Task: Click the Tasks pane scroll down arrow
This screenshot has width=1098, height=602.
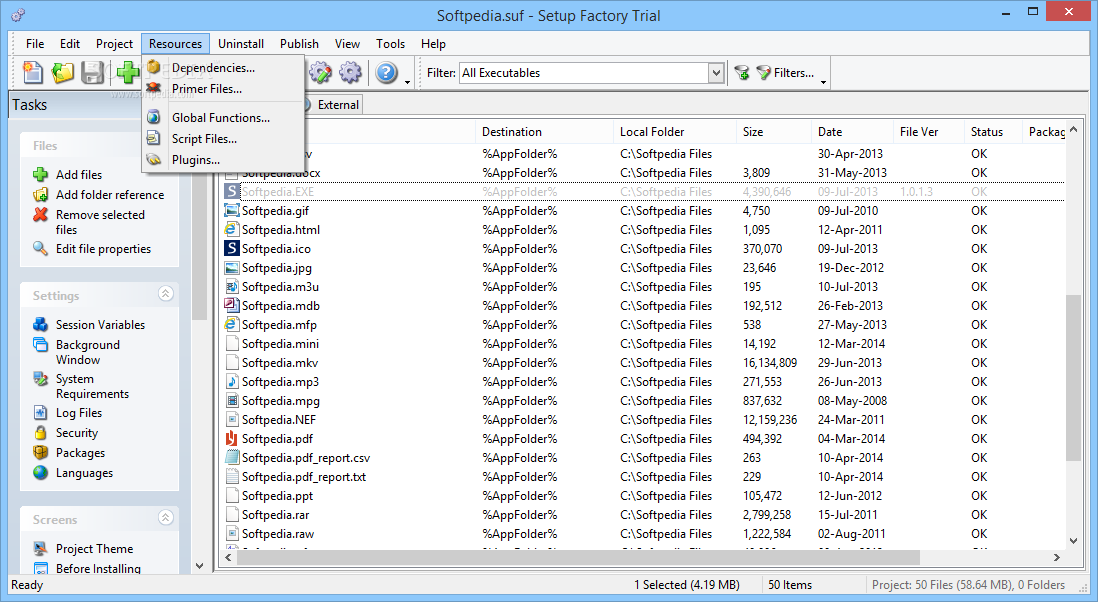Action: 200,566
